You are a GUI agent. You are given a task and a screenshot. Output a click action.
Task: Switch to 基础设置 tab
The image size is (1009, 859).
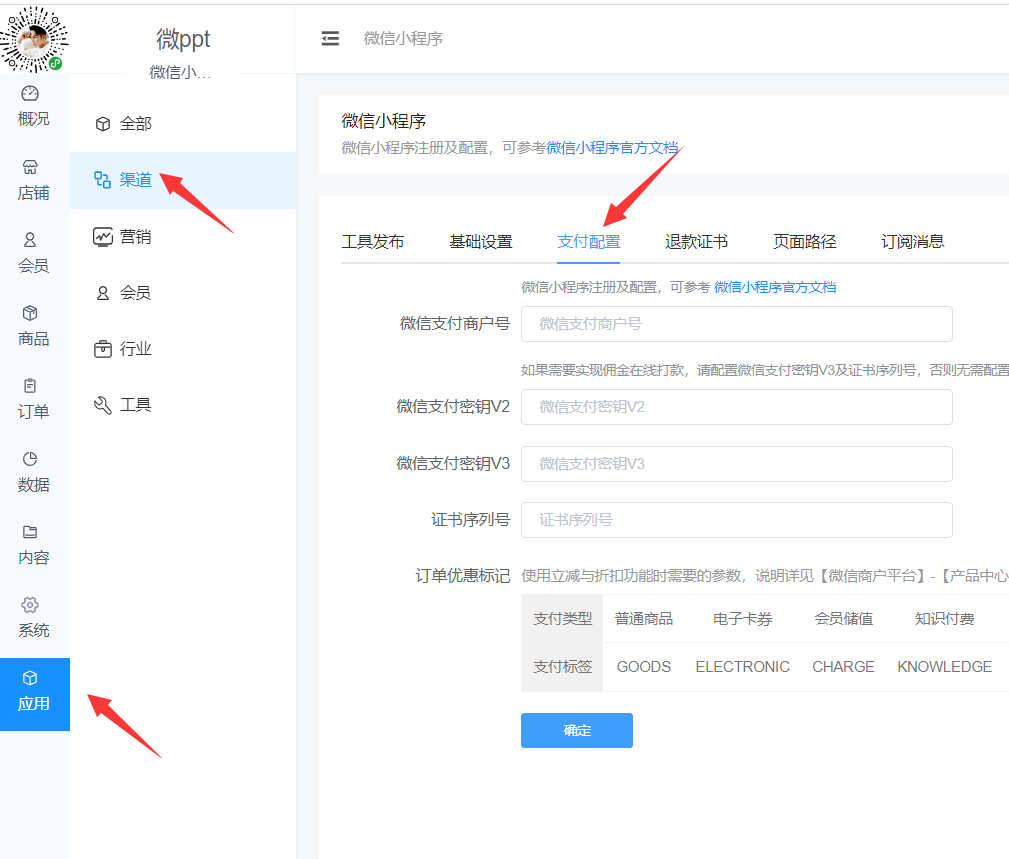click(480, 241)
